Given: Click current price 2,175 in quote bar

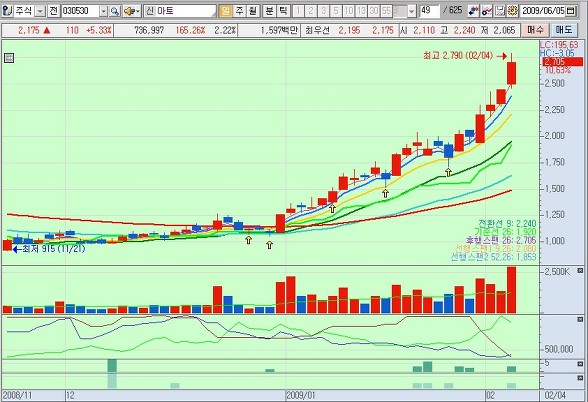Looking at the screenshot, I should coord(28,30).
